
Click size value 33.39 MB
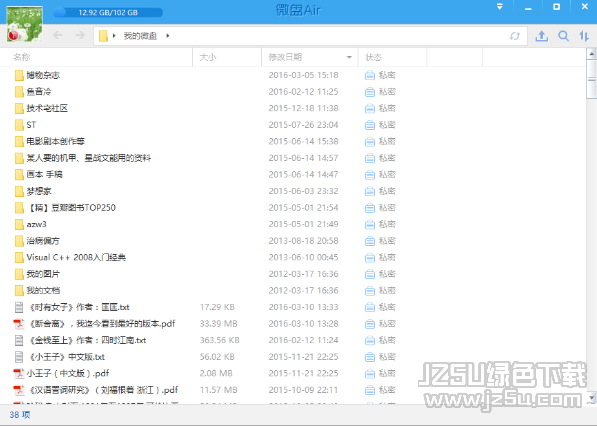pyautogui.click(x=219, y=324)
